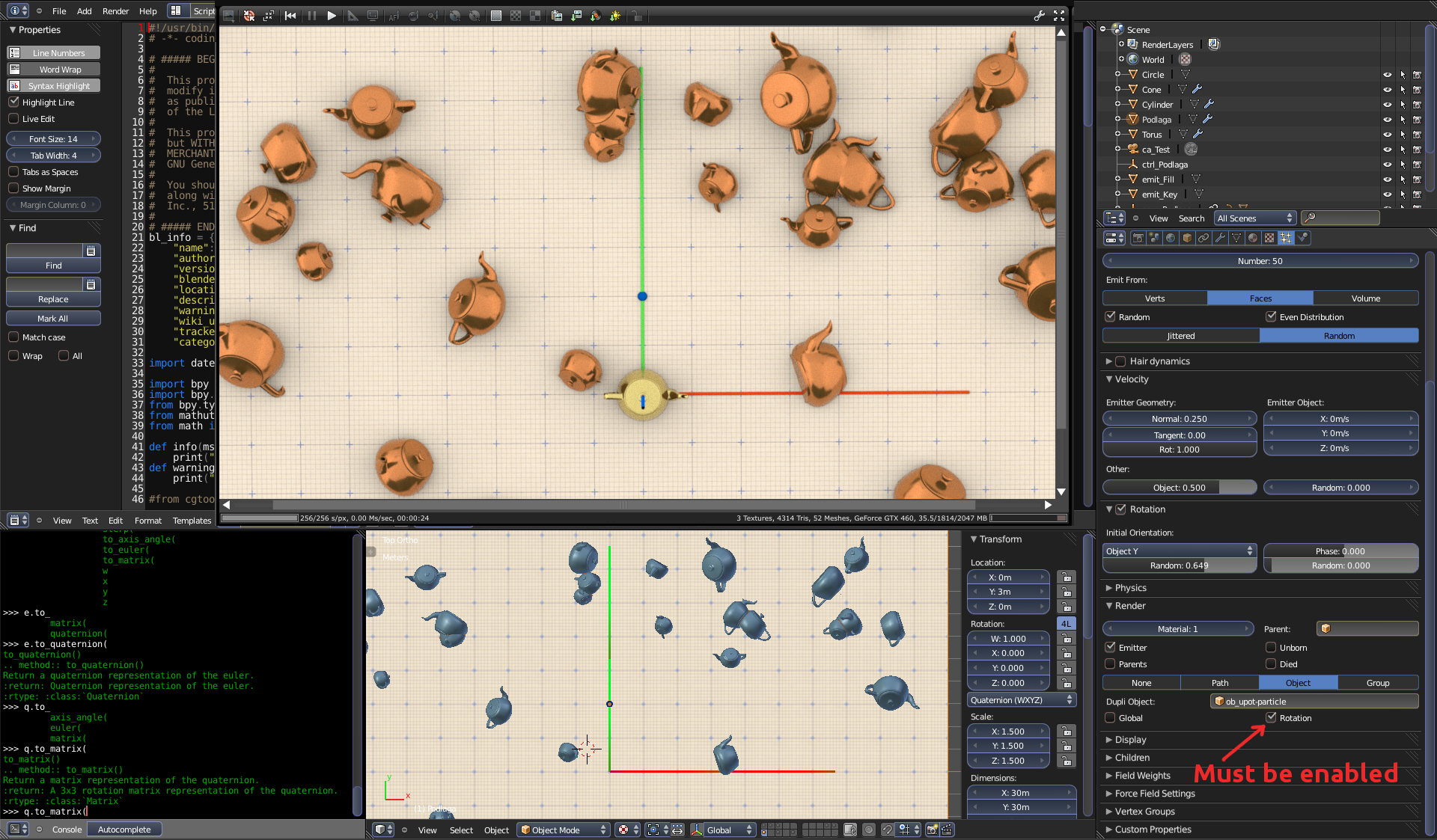Open the Particles properties tab icon
This screenshot has width=1437, height=840.
[1286, 238]
